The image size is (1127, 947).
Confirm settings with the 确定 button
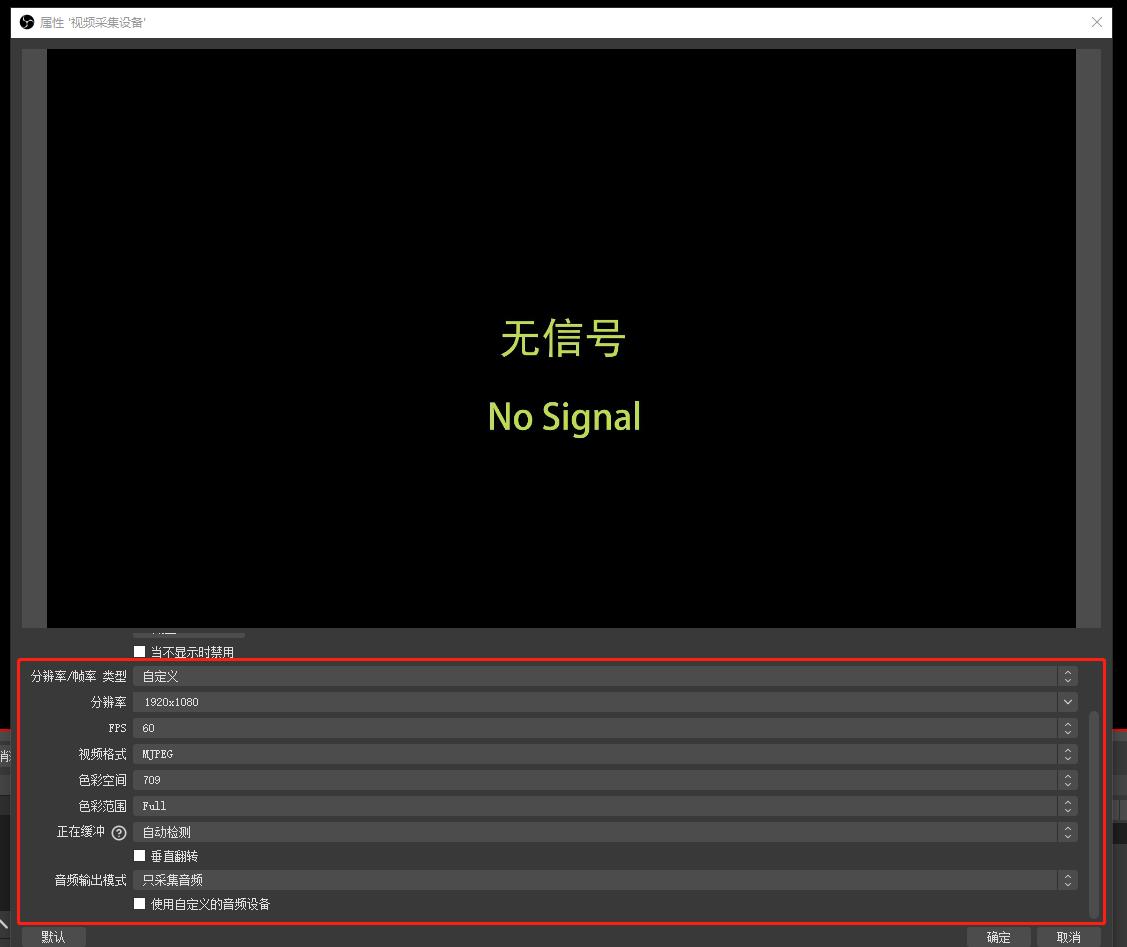(x=999, y=937)
